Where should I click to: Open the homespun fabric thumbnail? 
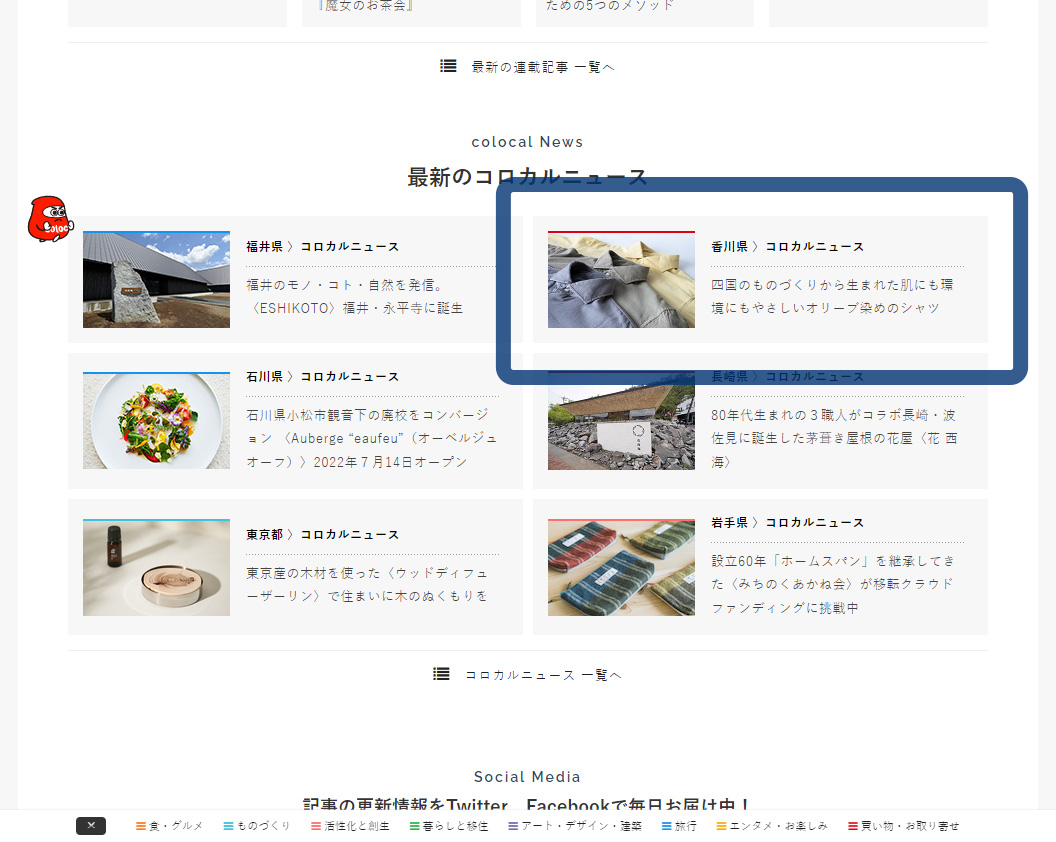(621, 568)
